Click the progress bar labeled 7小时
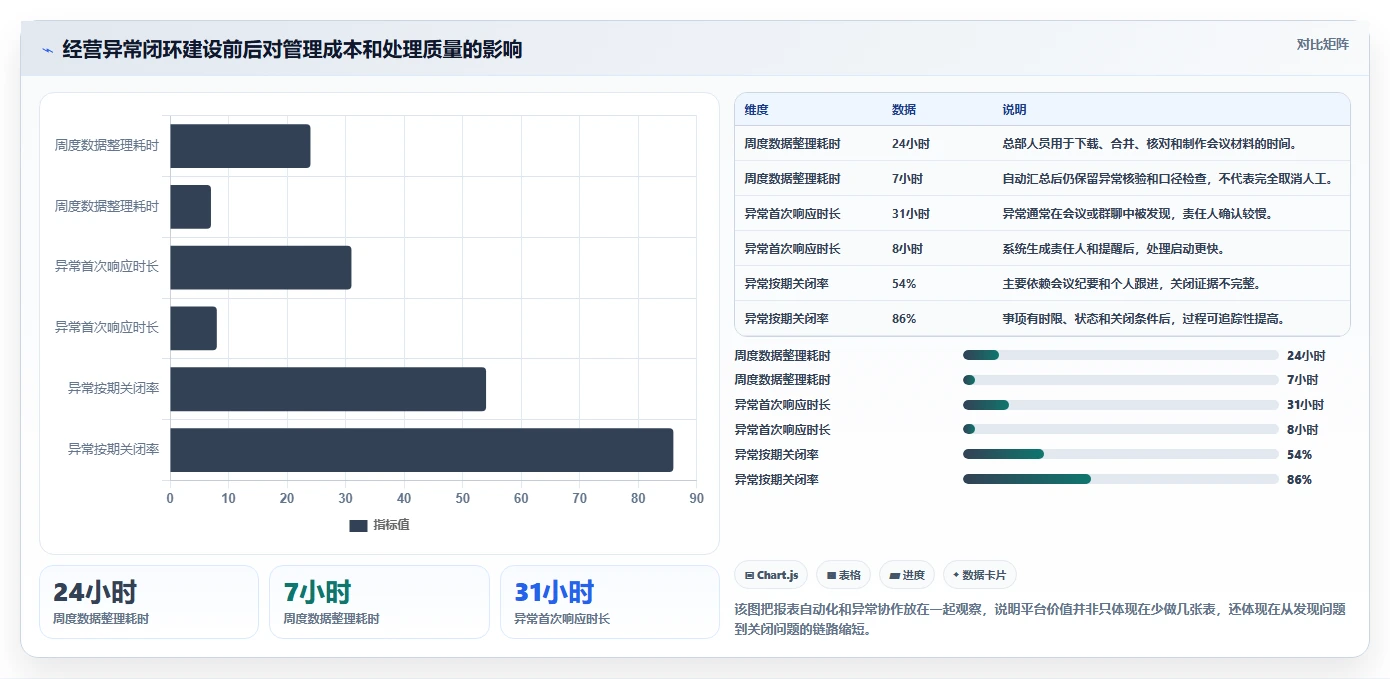The image size is (1390, 679). pos(1120,380)
